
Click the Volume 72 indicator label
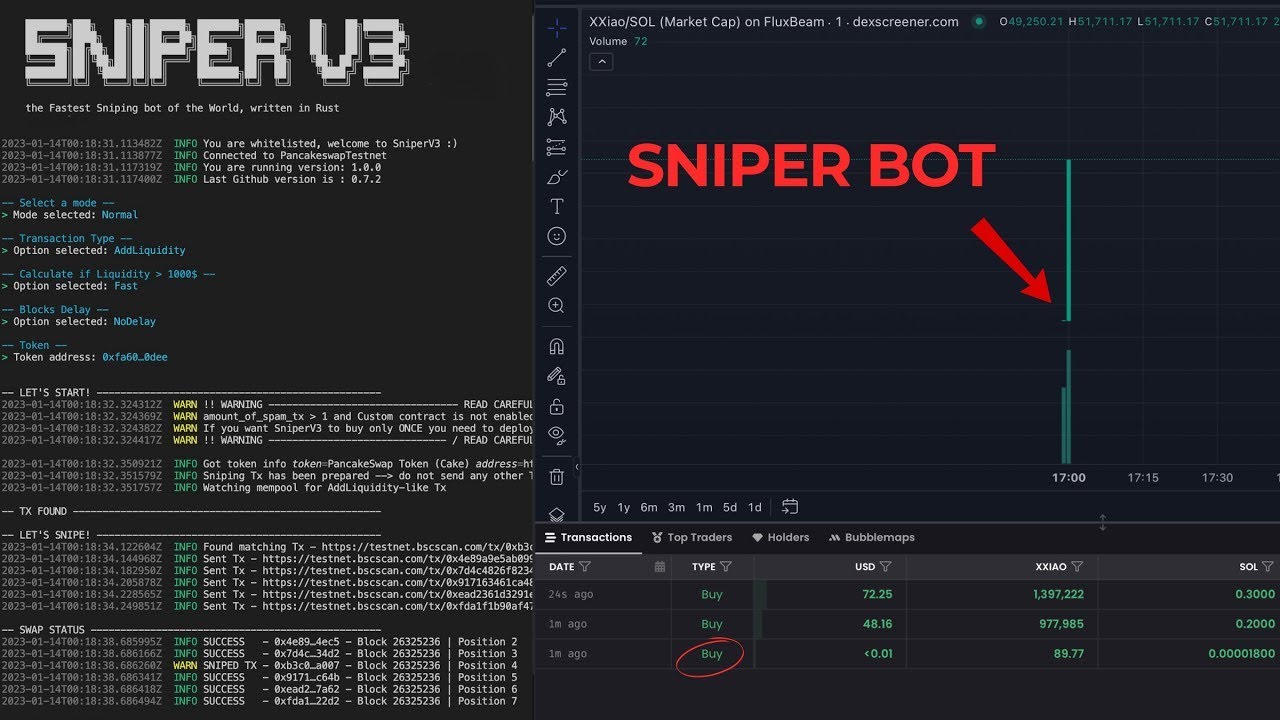[618, 41]
